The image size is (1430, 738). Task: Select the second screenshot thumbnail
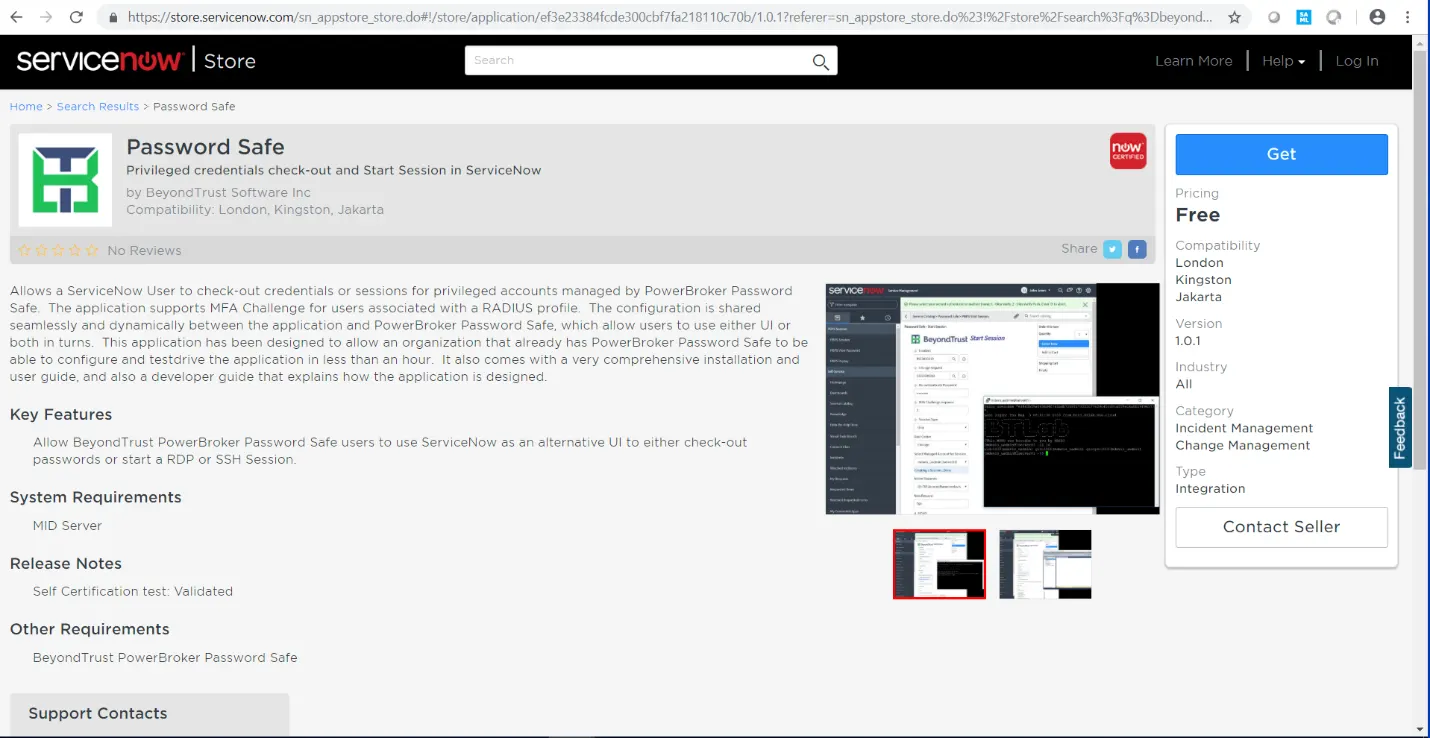point(1045,564)
